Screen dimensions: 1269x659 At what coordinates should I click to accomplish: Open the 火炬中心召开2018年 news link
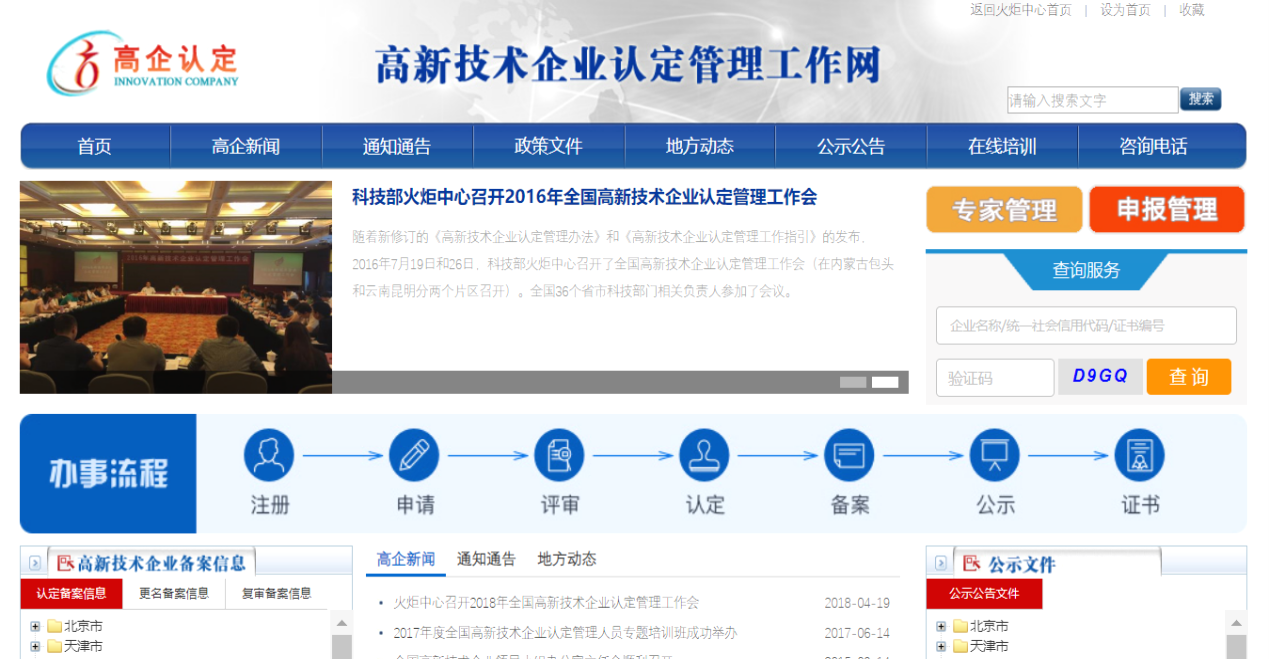[546, 603]
